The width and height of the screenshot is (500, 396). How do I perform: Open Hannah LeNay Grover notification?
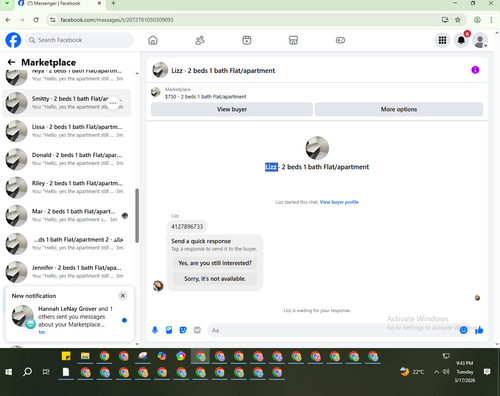point(70,317)
